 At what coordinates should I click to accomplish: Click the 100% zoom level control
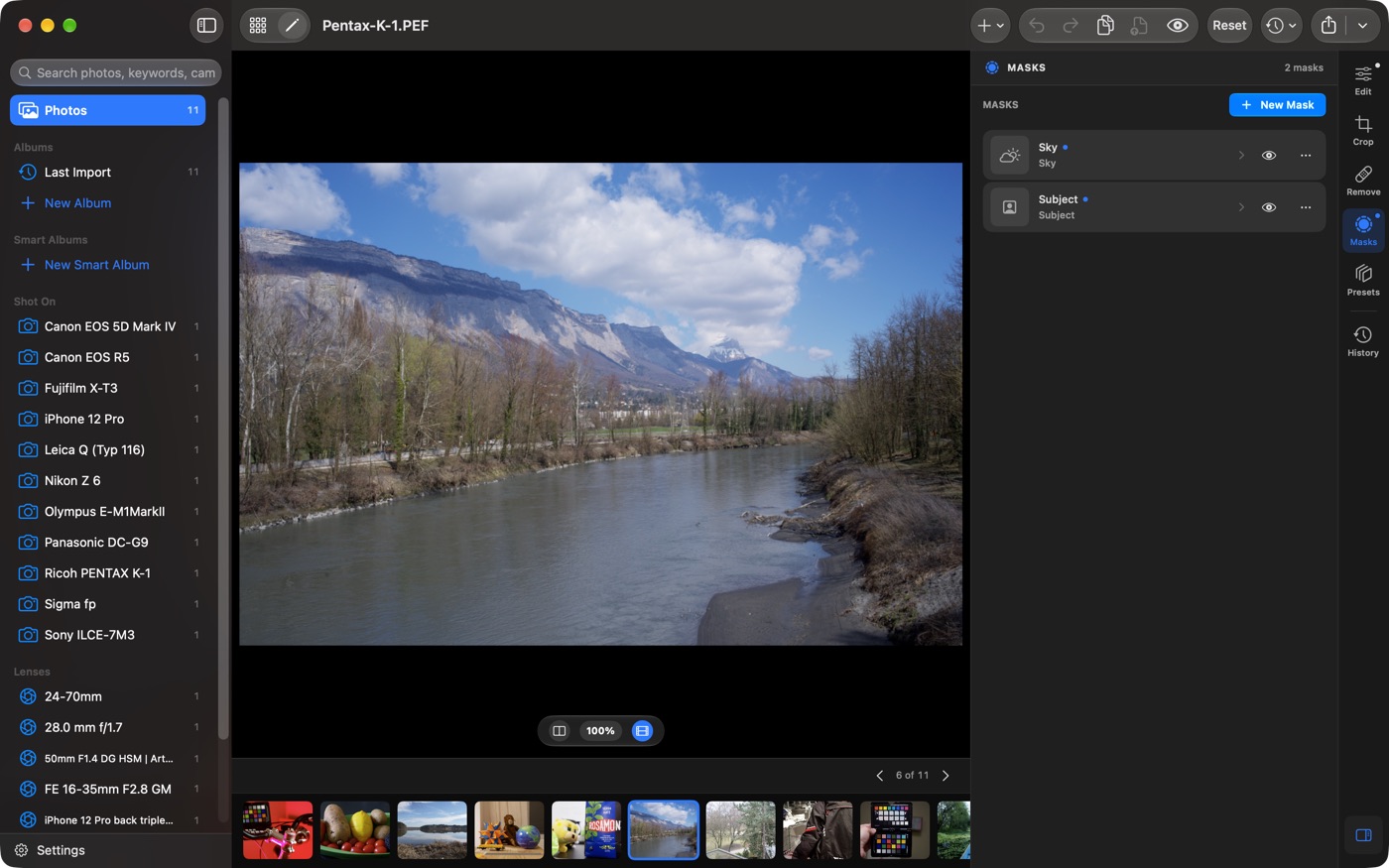coord(600,731)
